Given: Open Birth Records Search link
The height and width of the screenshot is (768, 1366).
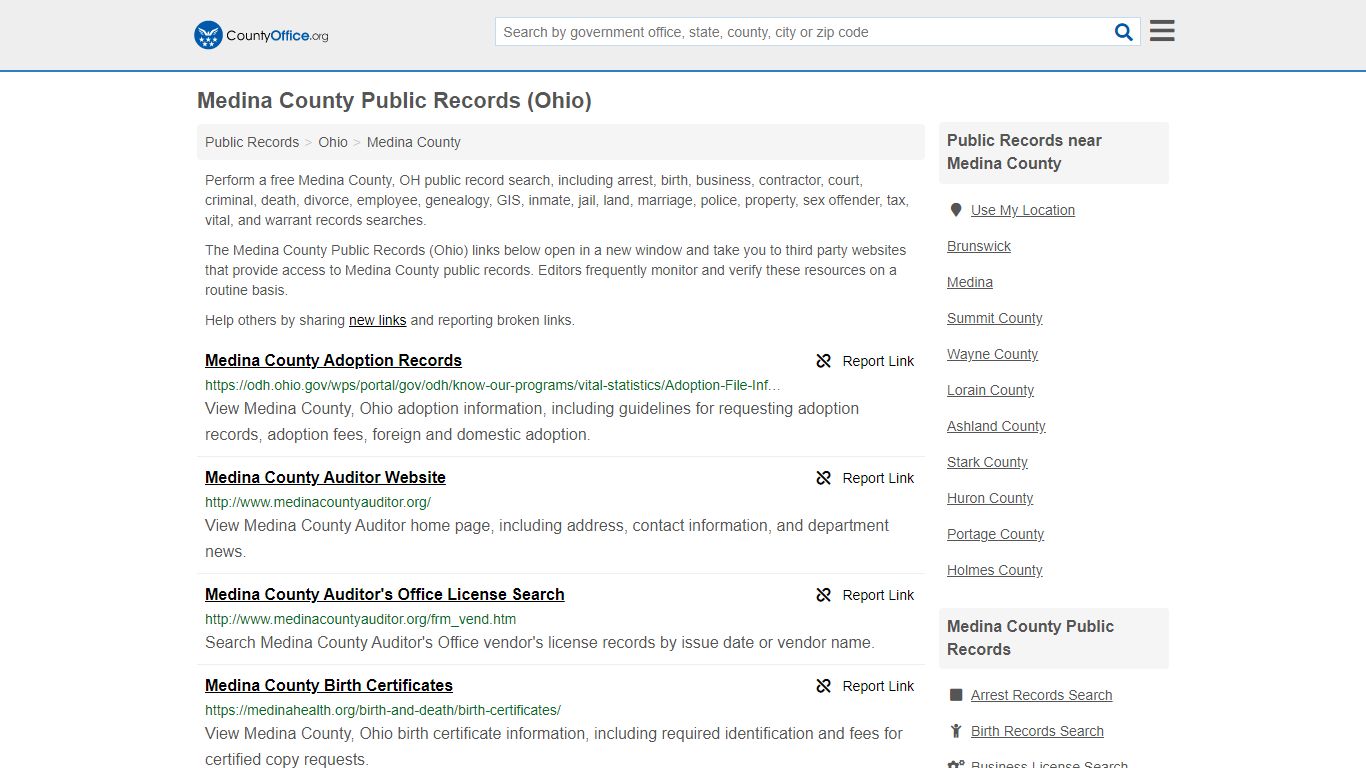Looking at the screenshot, I should click(1038, 731).
